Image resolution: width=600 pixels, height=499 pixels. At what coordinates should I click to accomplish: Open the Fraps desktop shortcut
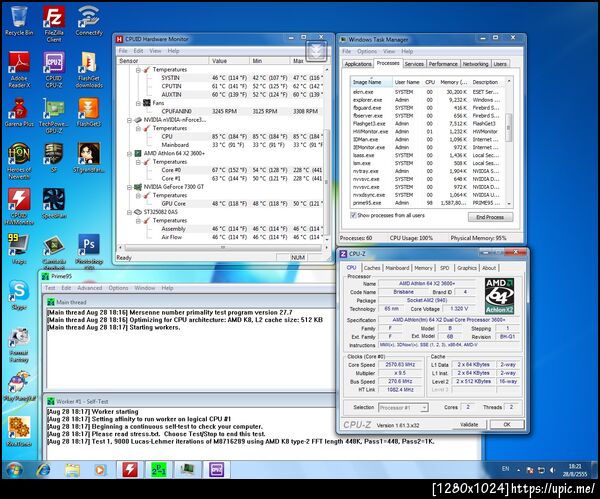19,249
